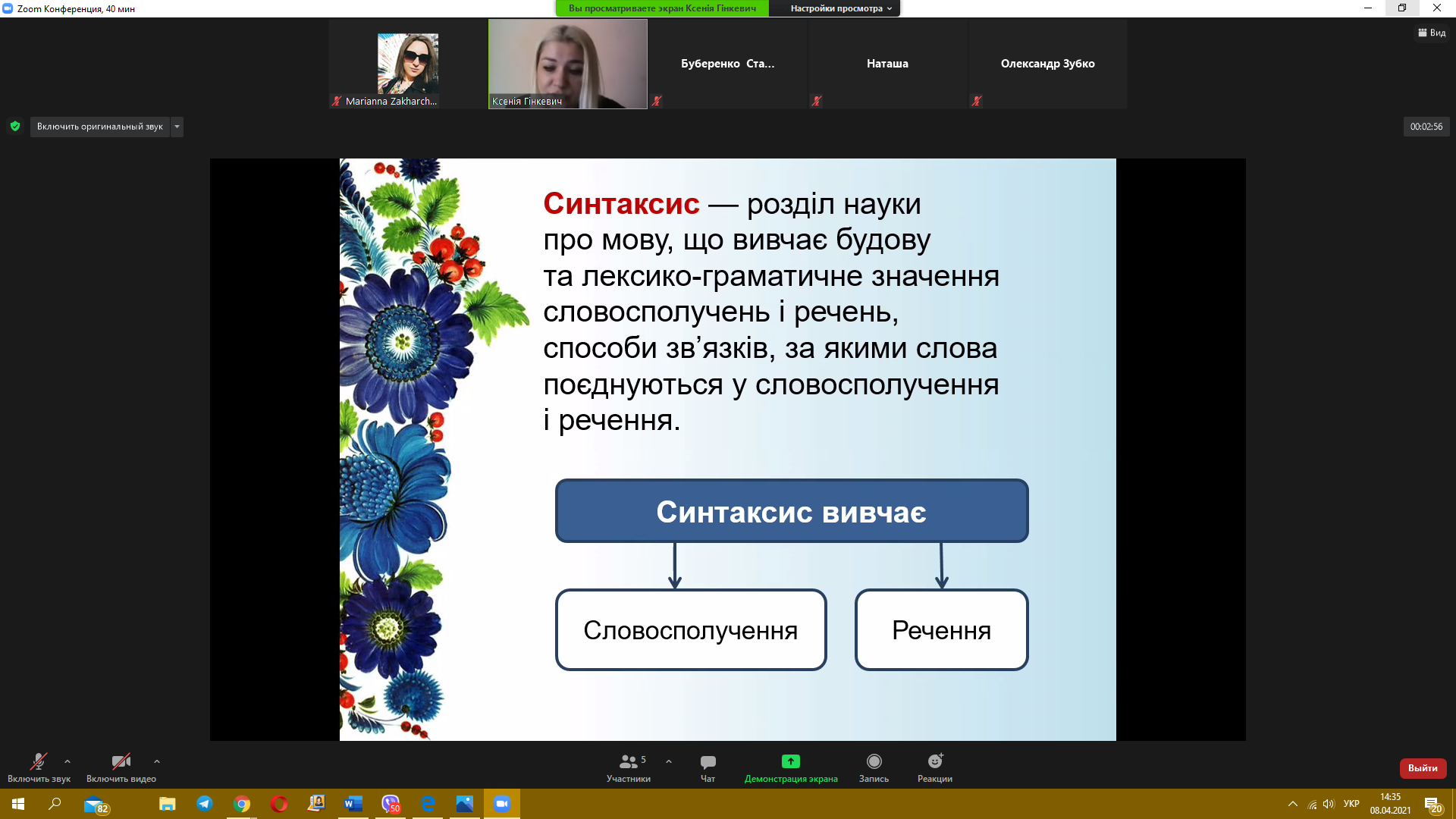Open the Chat panel
The width and height of the screenshot is (1456, 819).
[708, 762]
